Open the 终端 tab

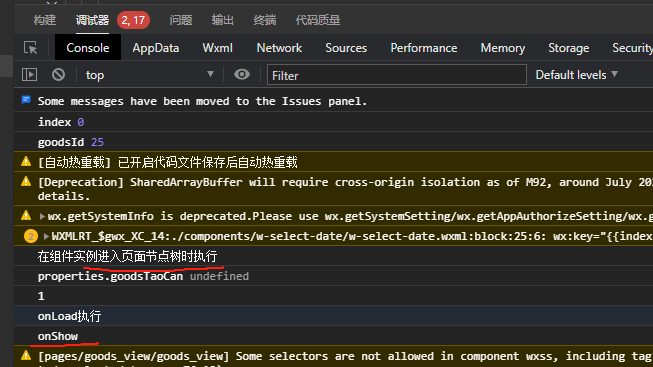[x=264, y=20]
